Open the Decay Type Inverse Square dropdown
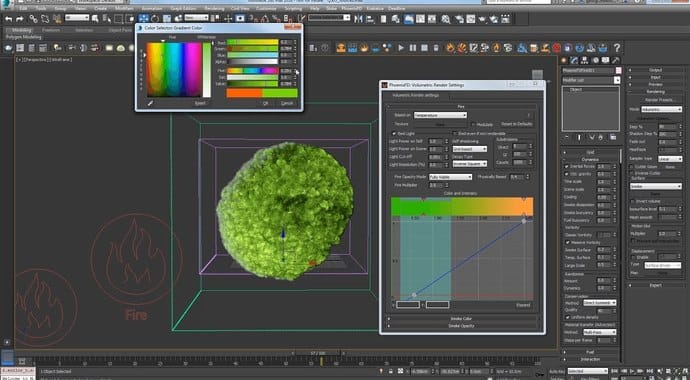 [470, 164]
